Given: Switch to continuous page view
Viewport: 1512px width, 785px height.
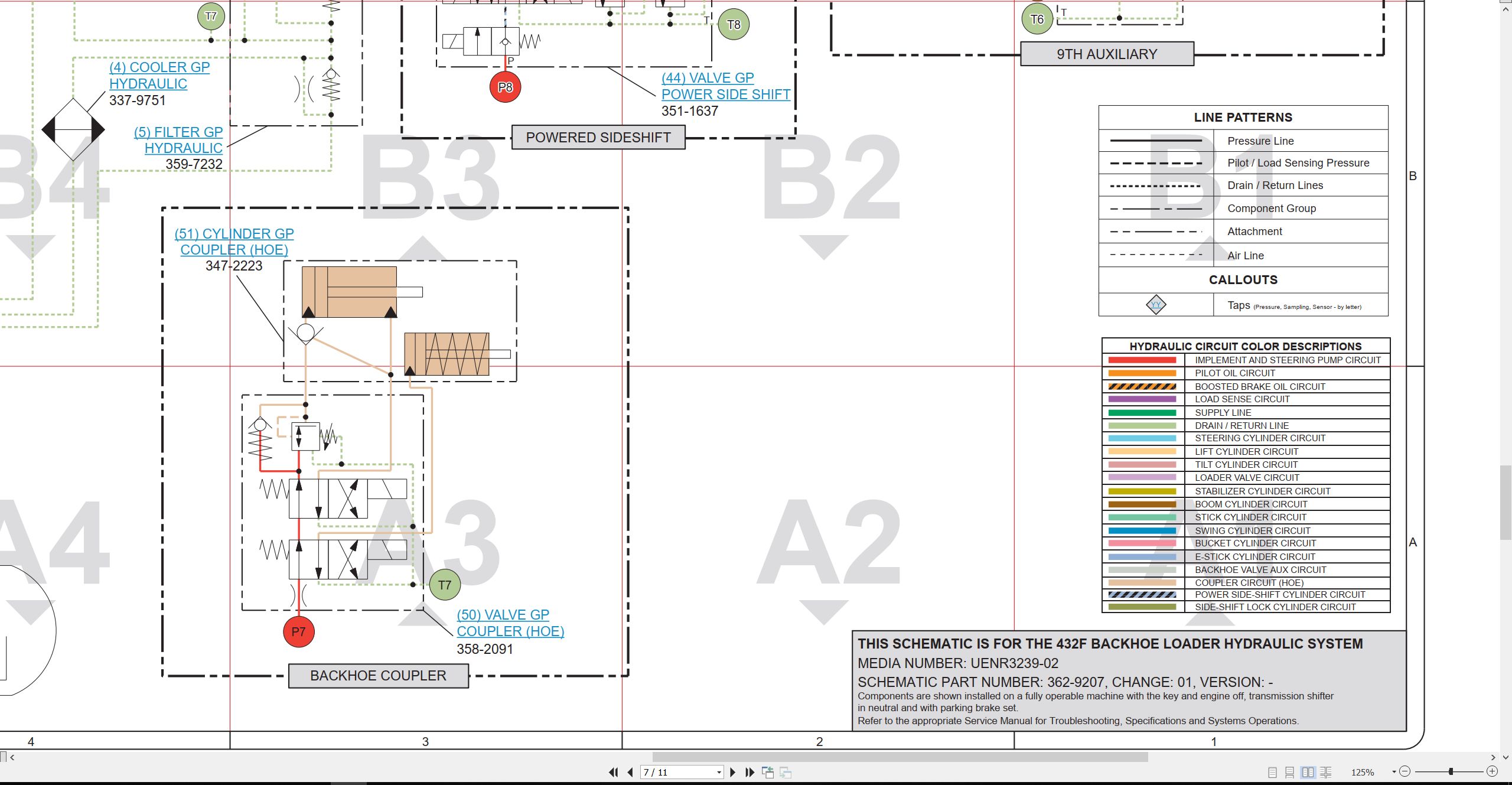Looking at the screenshot, I should click(1290, 772).
